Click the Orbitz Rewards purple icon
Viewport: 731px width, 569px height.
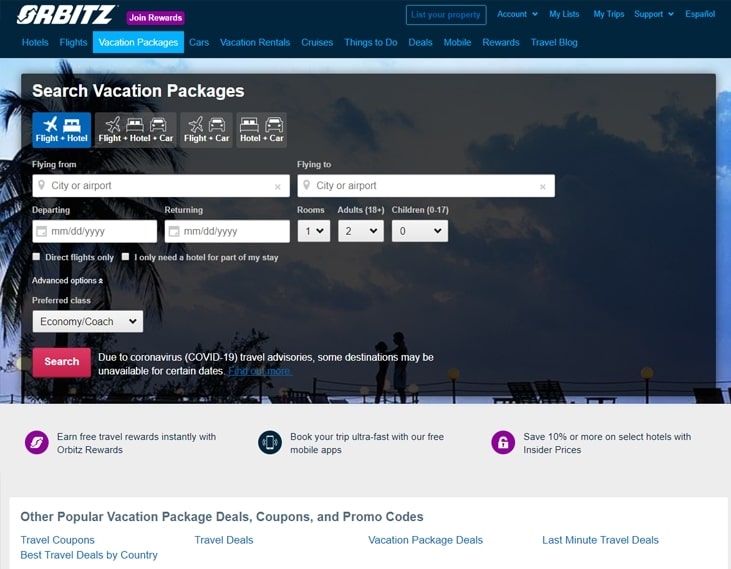(x=37, y=442)
